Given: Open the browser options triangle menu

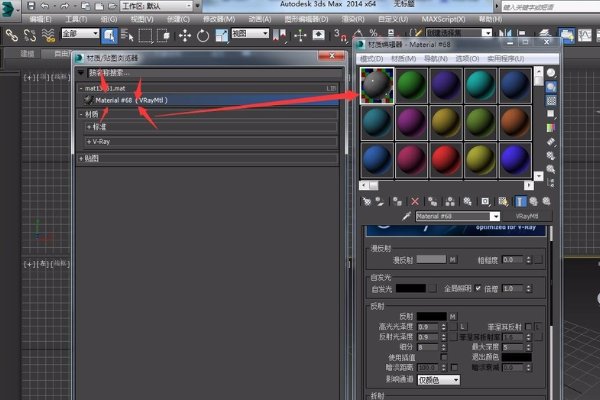Looking at the screenshot, I should pyautogui.click(x=81, y=72).
